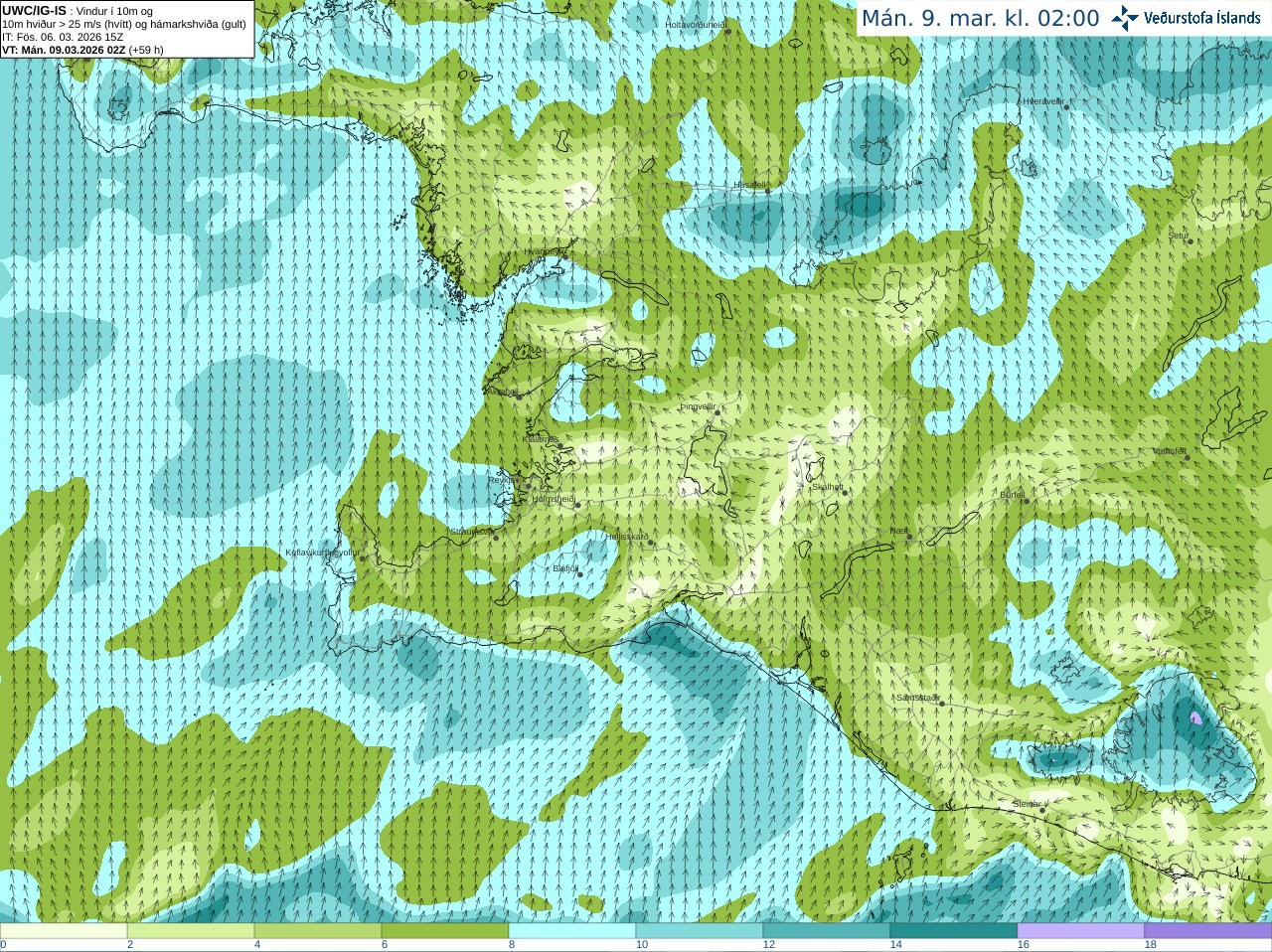Click the Sámsstaðir station label
The width and height of the screenshot is (1272, 952).
[917, 698]
